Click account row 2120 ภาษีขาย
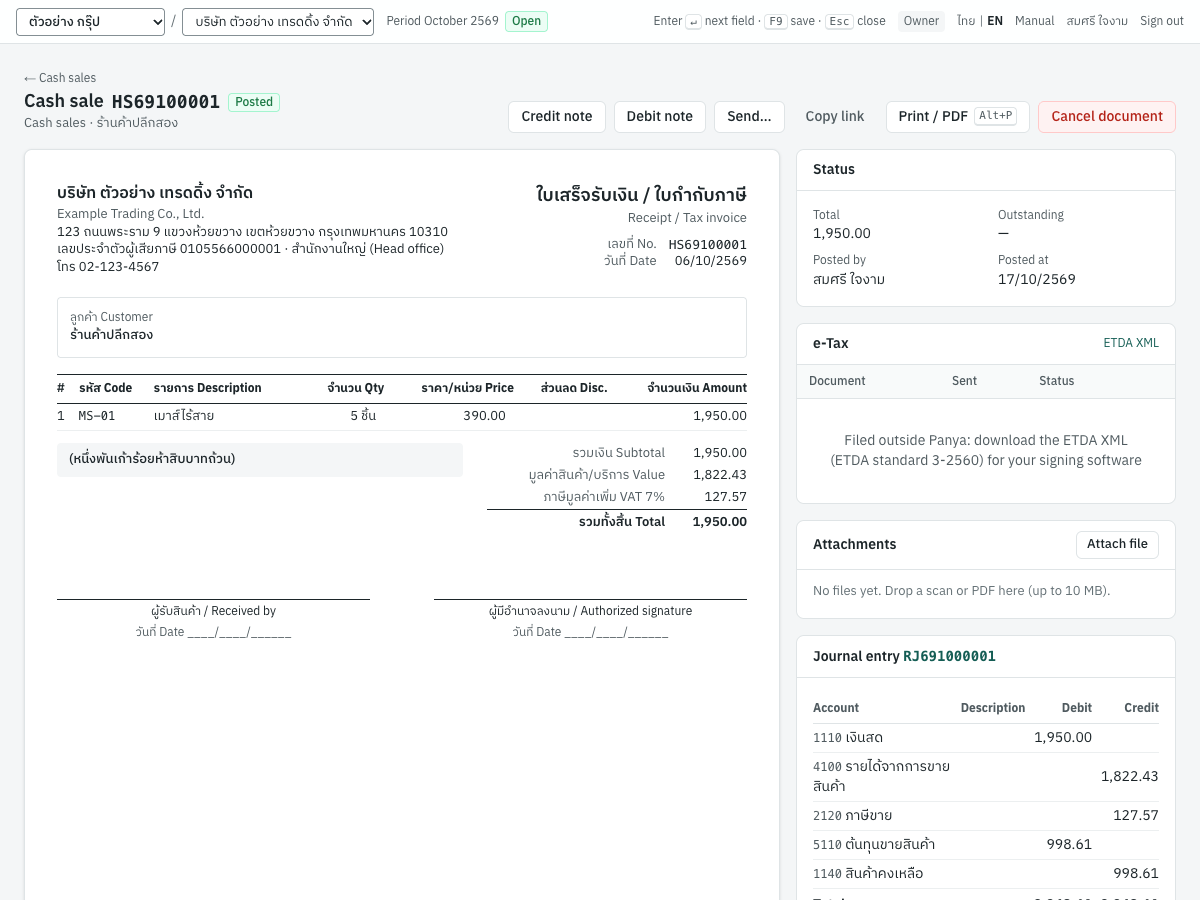Screen dimensions: 1200x900 tap(986, 816)
